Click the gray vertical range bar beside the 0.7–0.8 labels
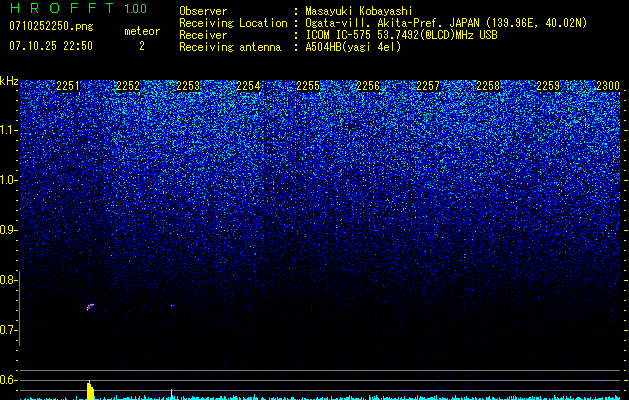 click(x=20, y=308)
